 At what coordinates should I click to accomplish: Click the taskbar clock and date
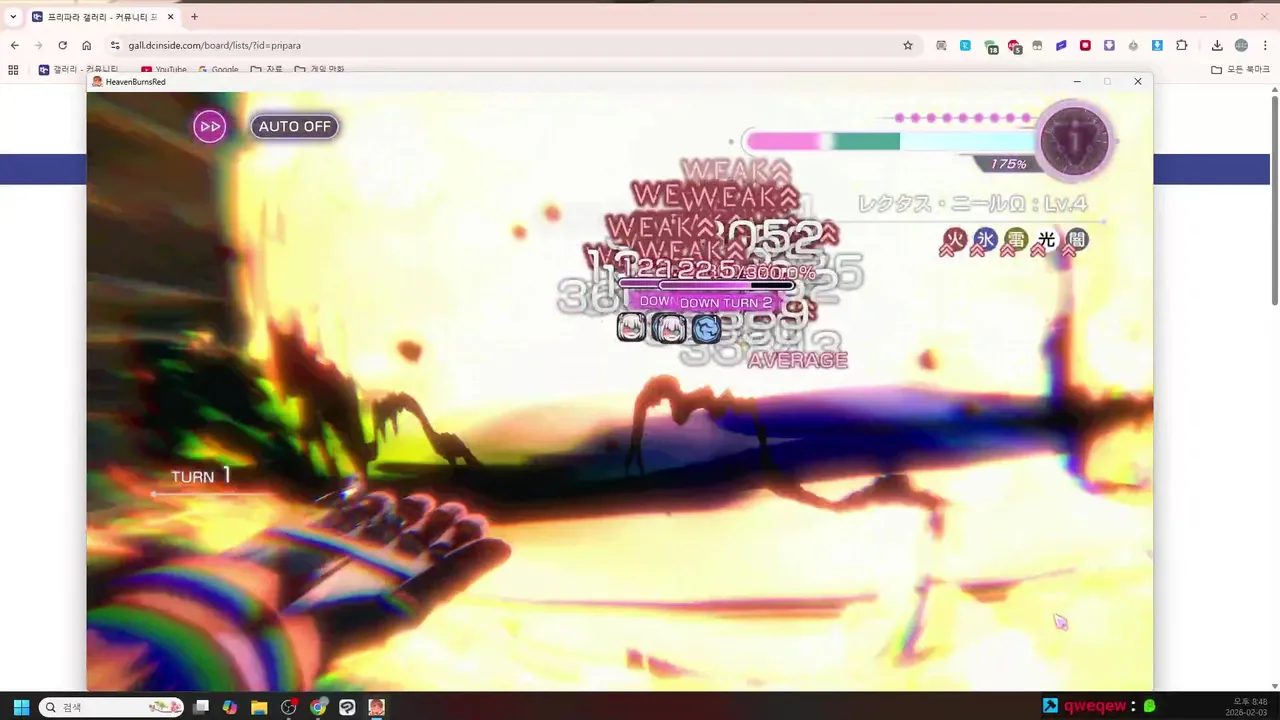coord(1246,707)
